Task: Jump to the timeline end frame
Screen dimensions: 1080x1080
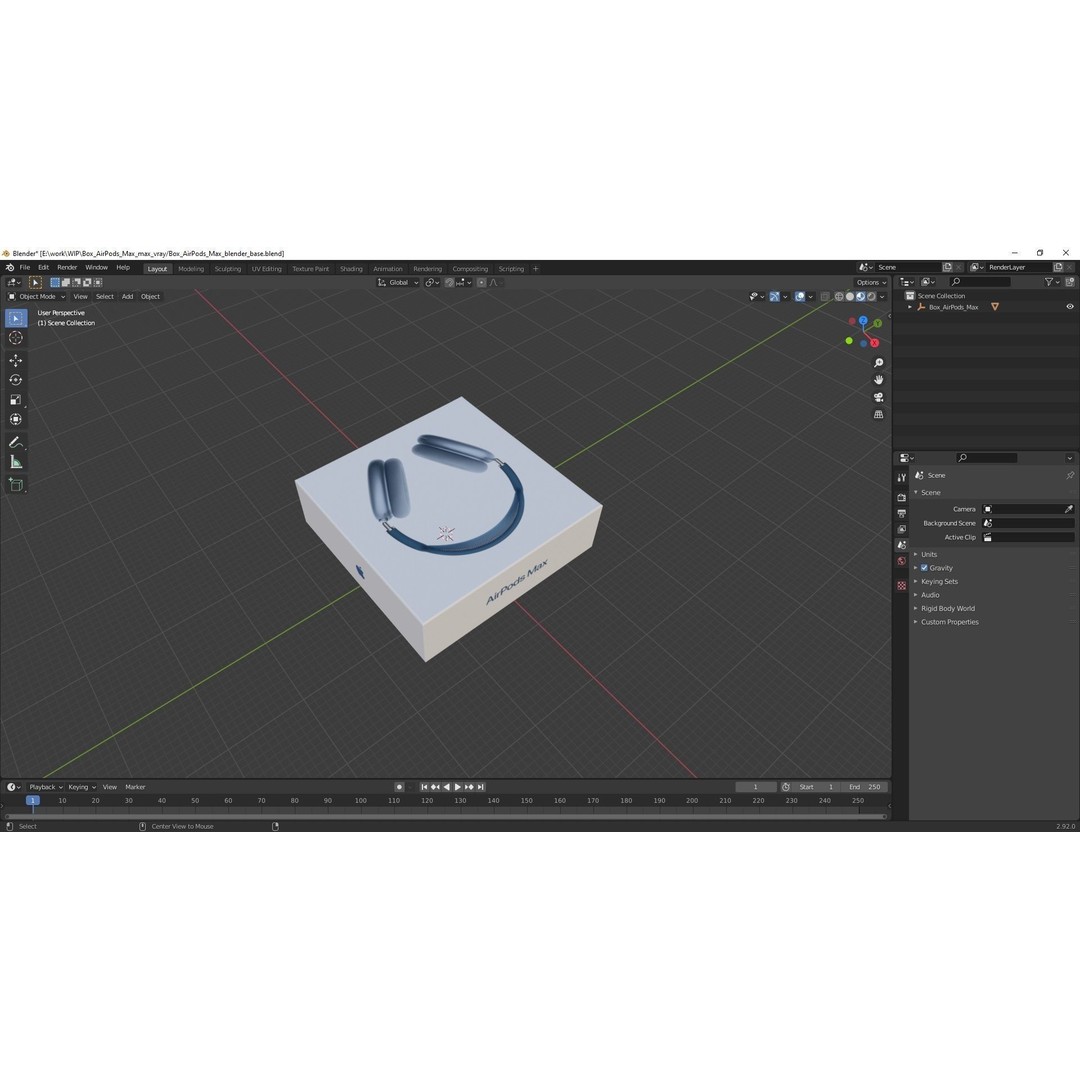Action: point(481,787)
